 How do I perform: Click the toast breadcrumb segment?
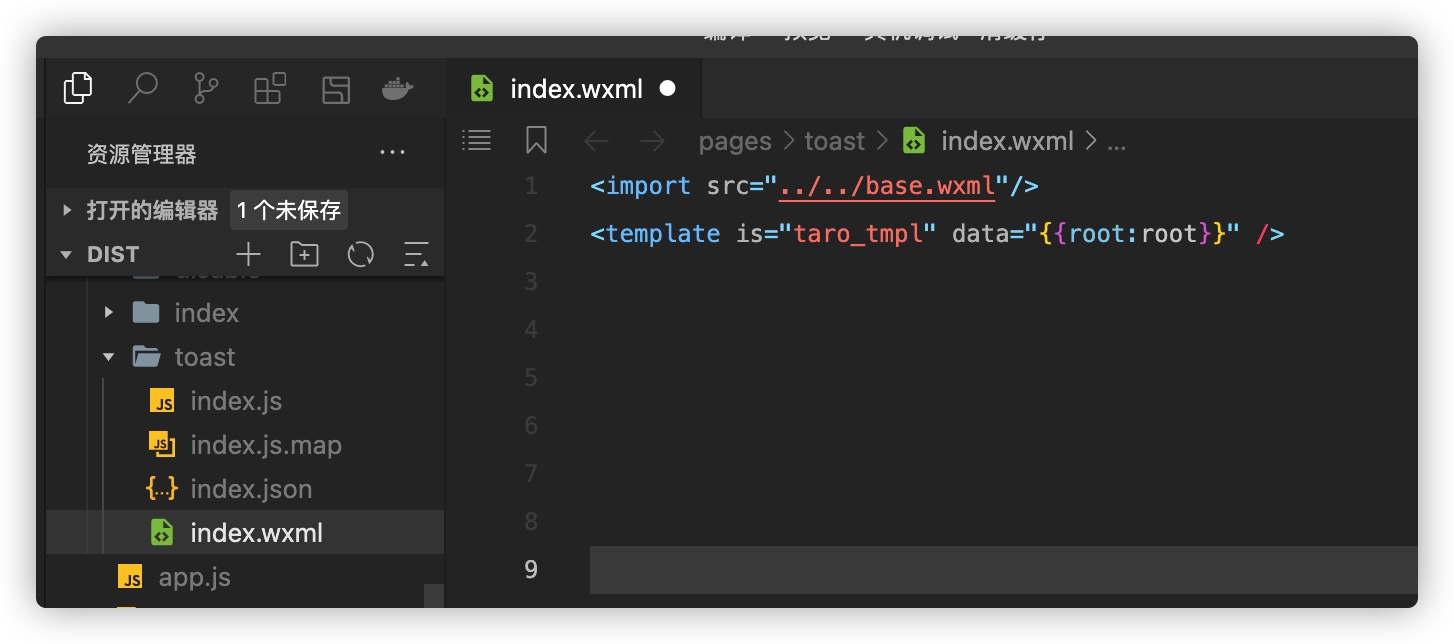point(834,141)
